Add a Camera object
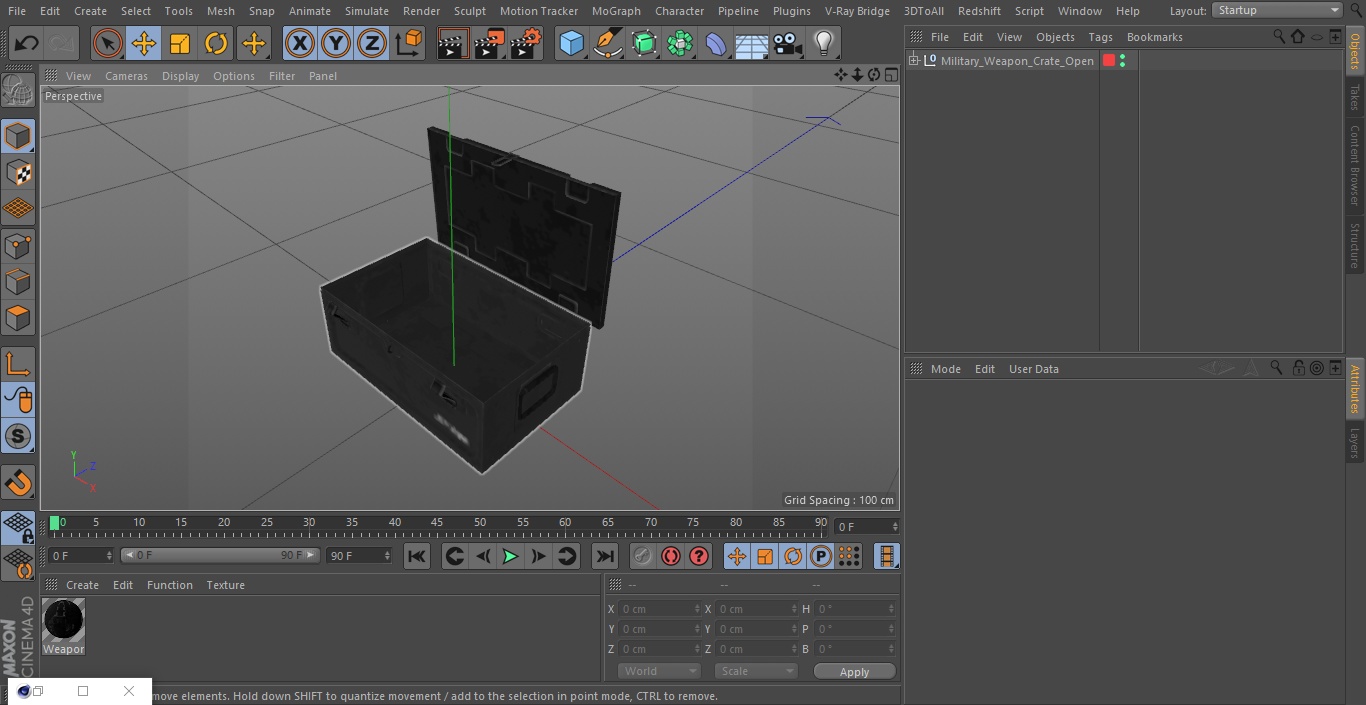Screen dimensions: 1366x705 788,44
